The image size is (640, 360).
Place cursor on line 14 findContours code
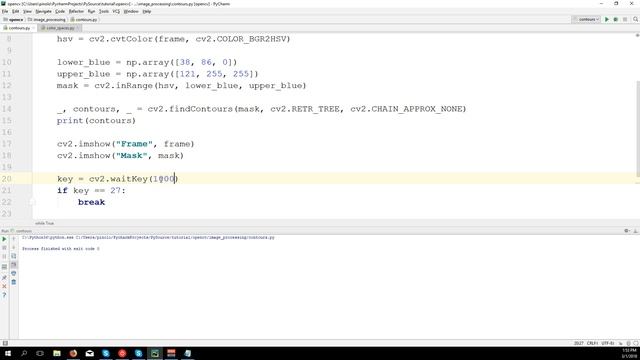pyautogui.click(x=261, y=109)
